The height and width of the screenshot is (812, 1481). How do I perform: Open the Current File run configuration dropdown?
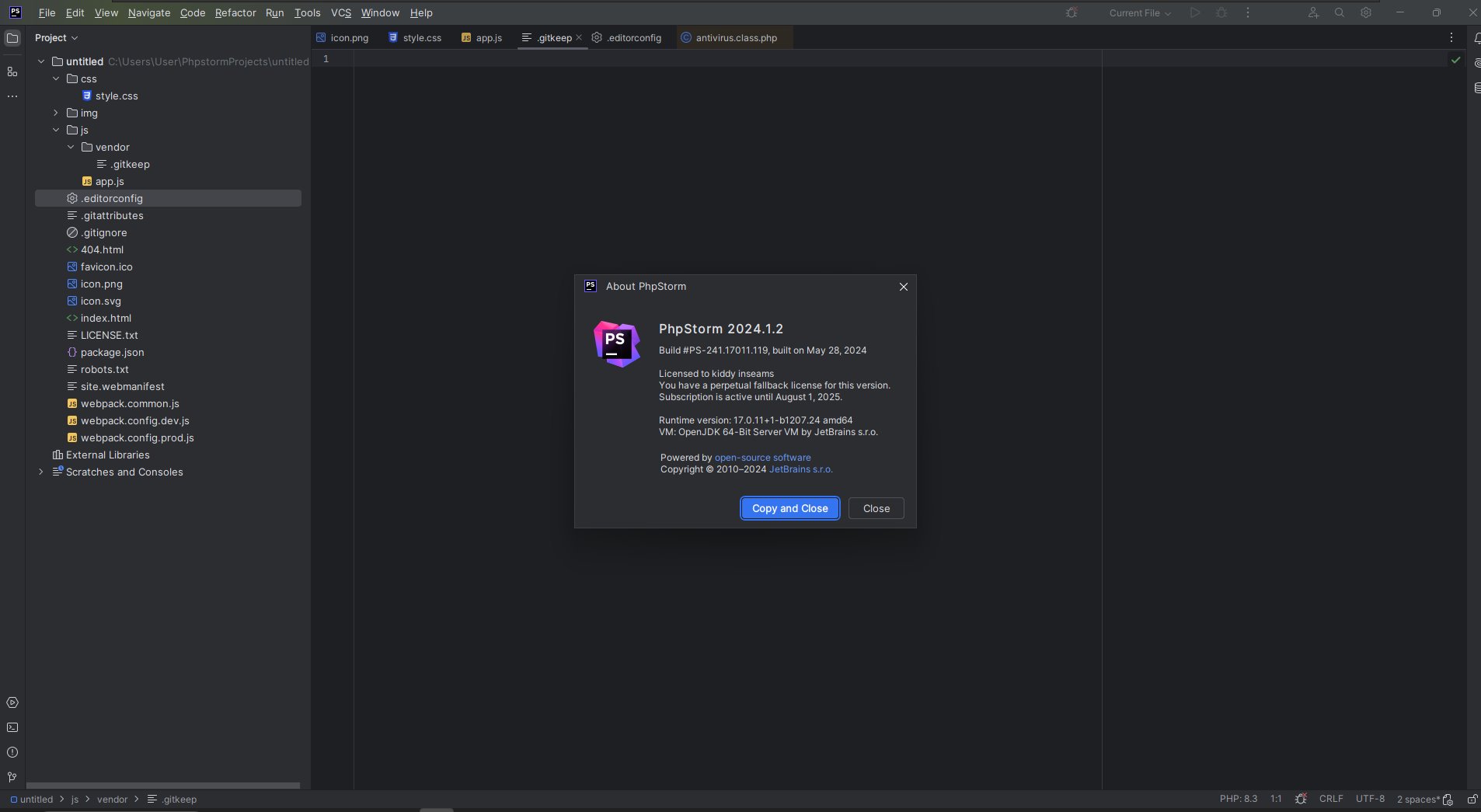pyautogui.click(x=1139, y=13)
